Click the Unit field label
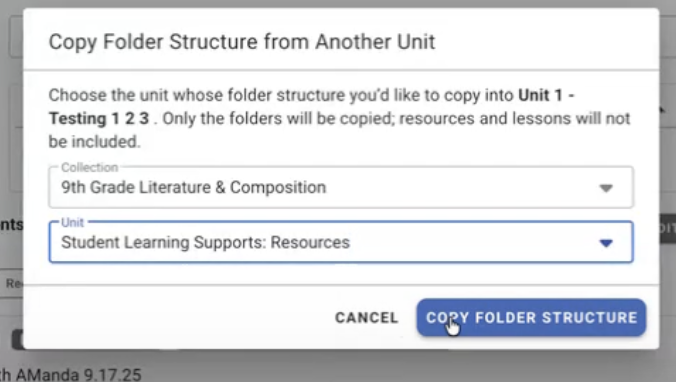Viewport: 676px width, 382px height. tap(72, 222)
